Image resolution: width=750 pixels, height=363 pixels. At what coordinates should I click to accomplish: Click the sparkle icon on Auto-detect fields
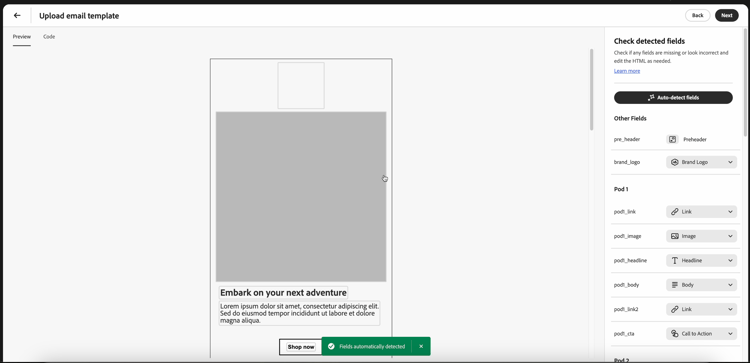point(651,98)
